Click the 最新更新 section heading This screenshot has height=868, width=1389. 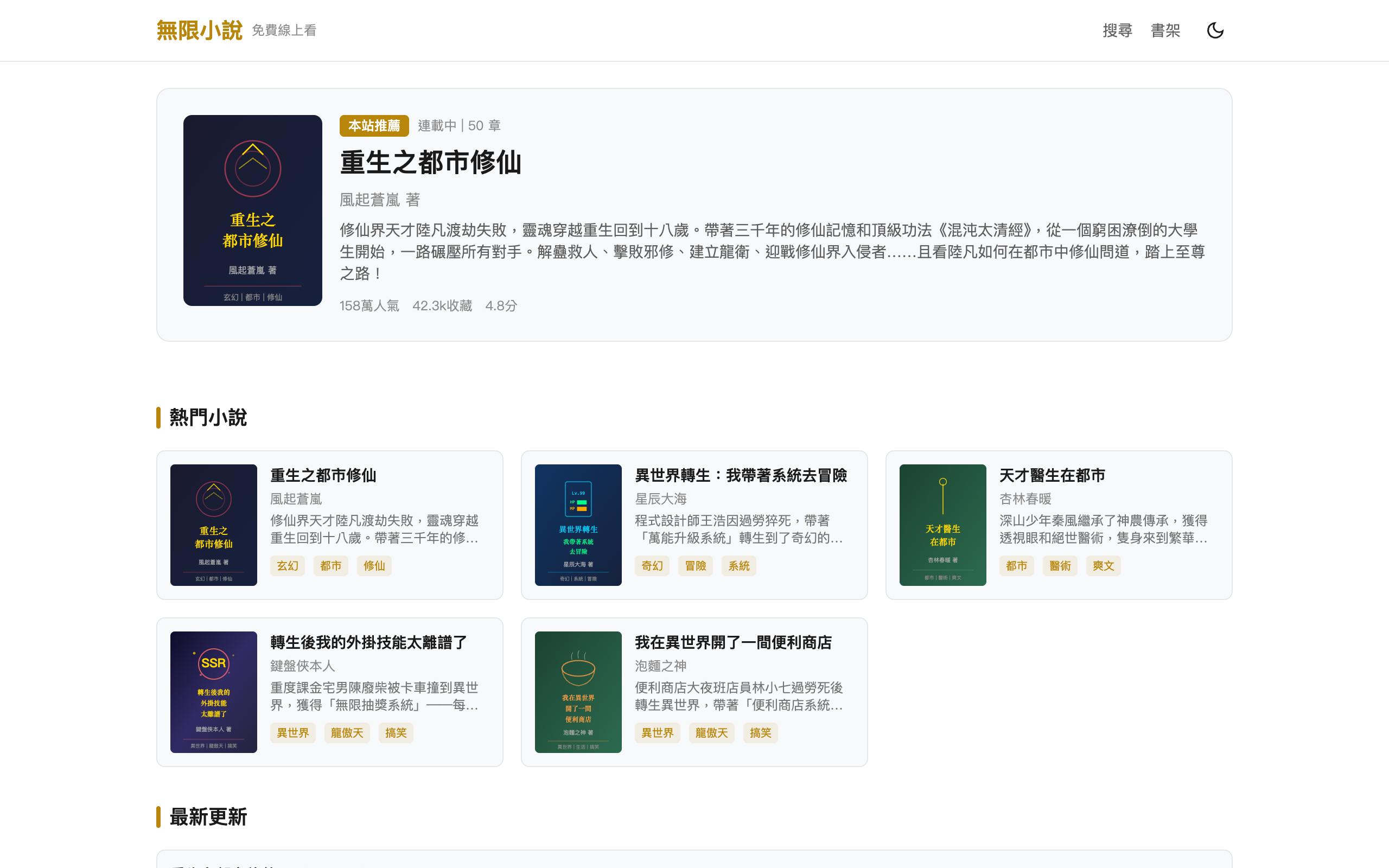point(207,817)
